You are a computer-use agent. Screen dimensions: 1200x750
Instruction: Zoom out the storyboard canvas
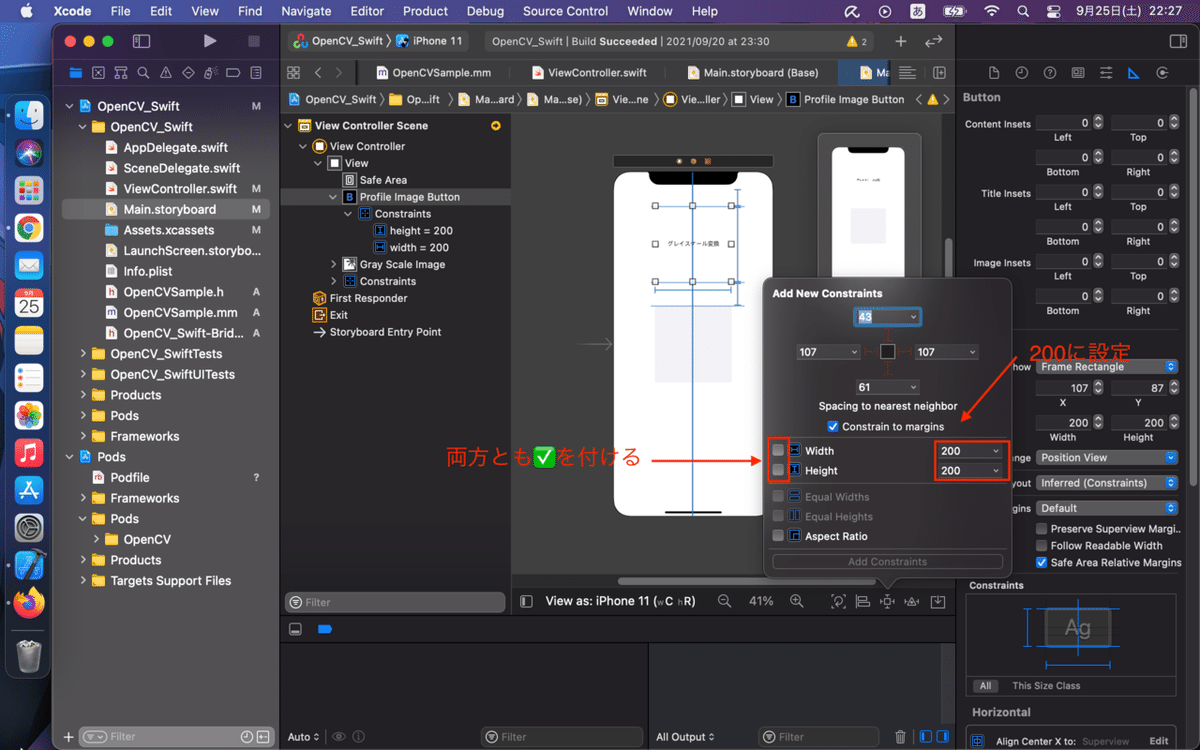(724, 601)
